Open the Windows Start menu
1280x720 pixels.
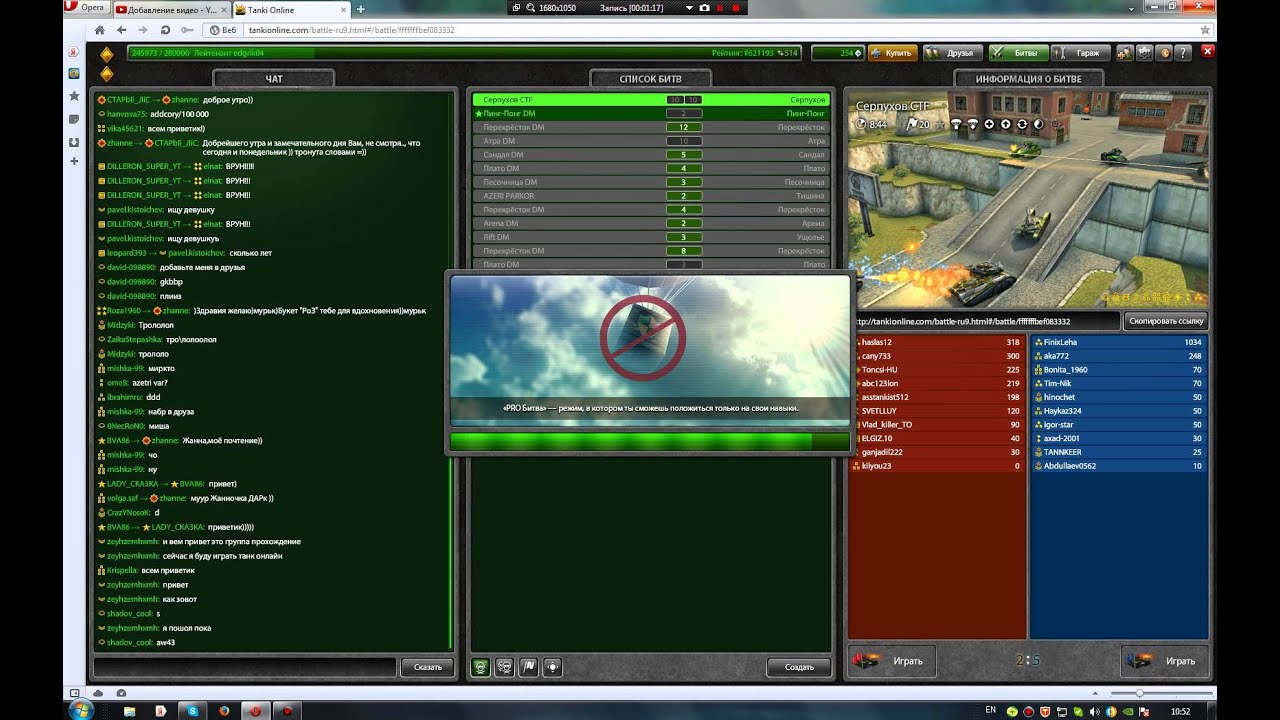click(x=80, y=709)
